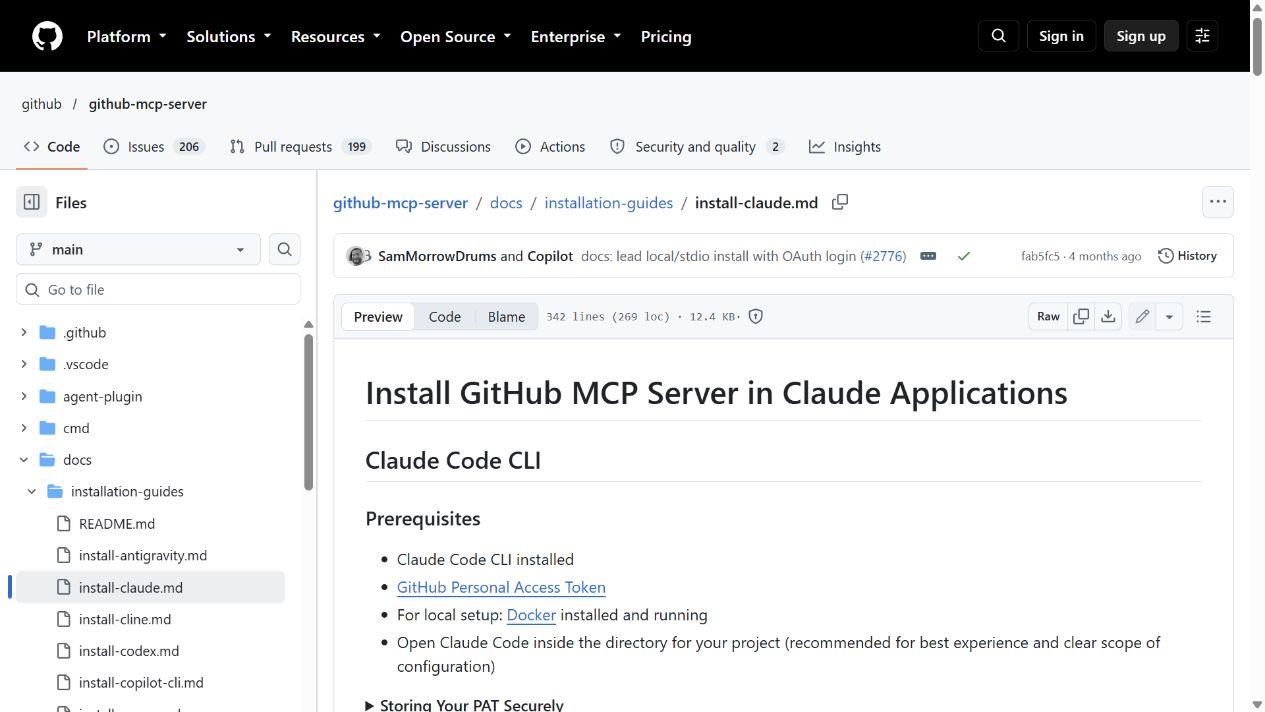Open the Actions tab
This screenshot has width=1265, height=712.
click(550, 146)
